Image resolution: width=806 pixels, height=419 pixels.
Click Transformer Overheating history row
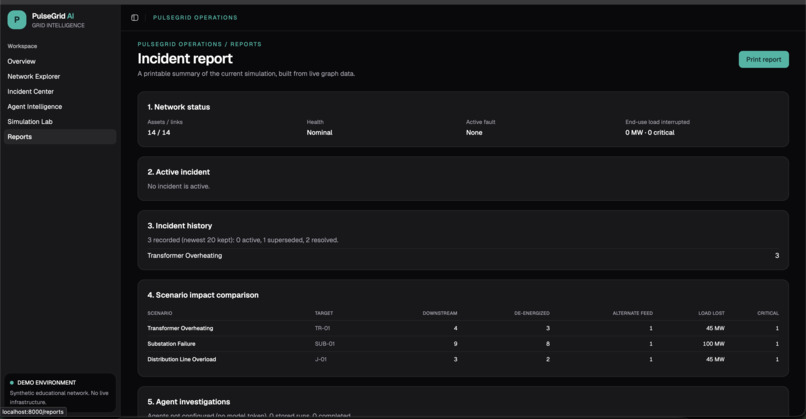463,256
